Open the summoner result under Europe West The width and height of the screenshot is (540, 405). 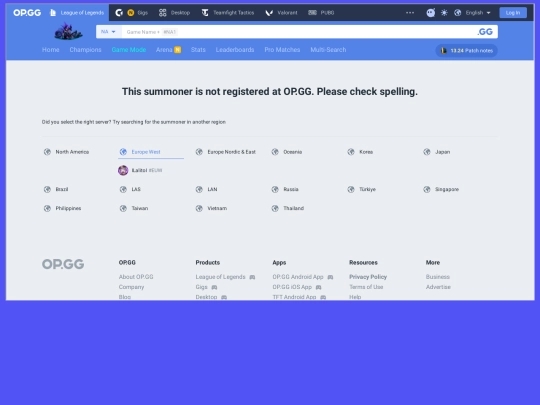click(140, 170)
